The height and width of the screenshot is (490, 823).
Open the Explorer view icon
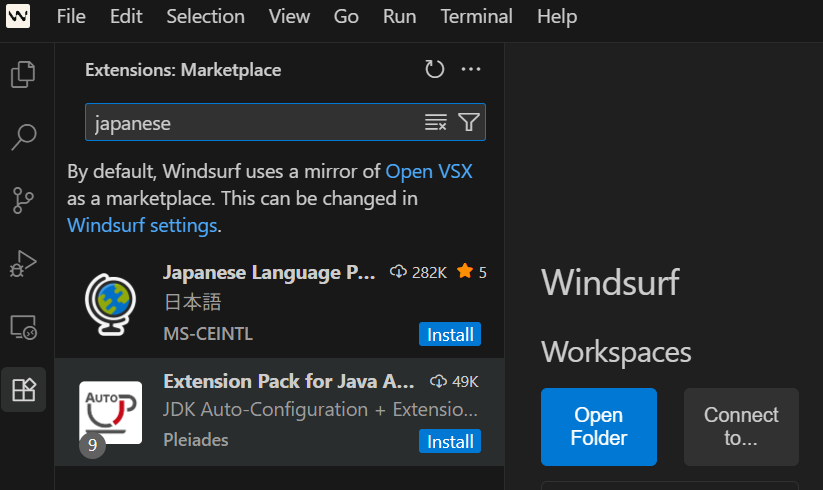click(x=23, y=74)
